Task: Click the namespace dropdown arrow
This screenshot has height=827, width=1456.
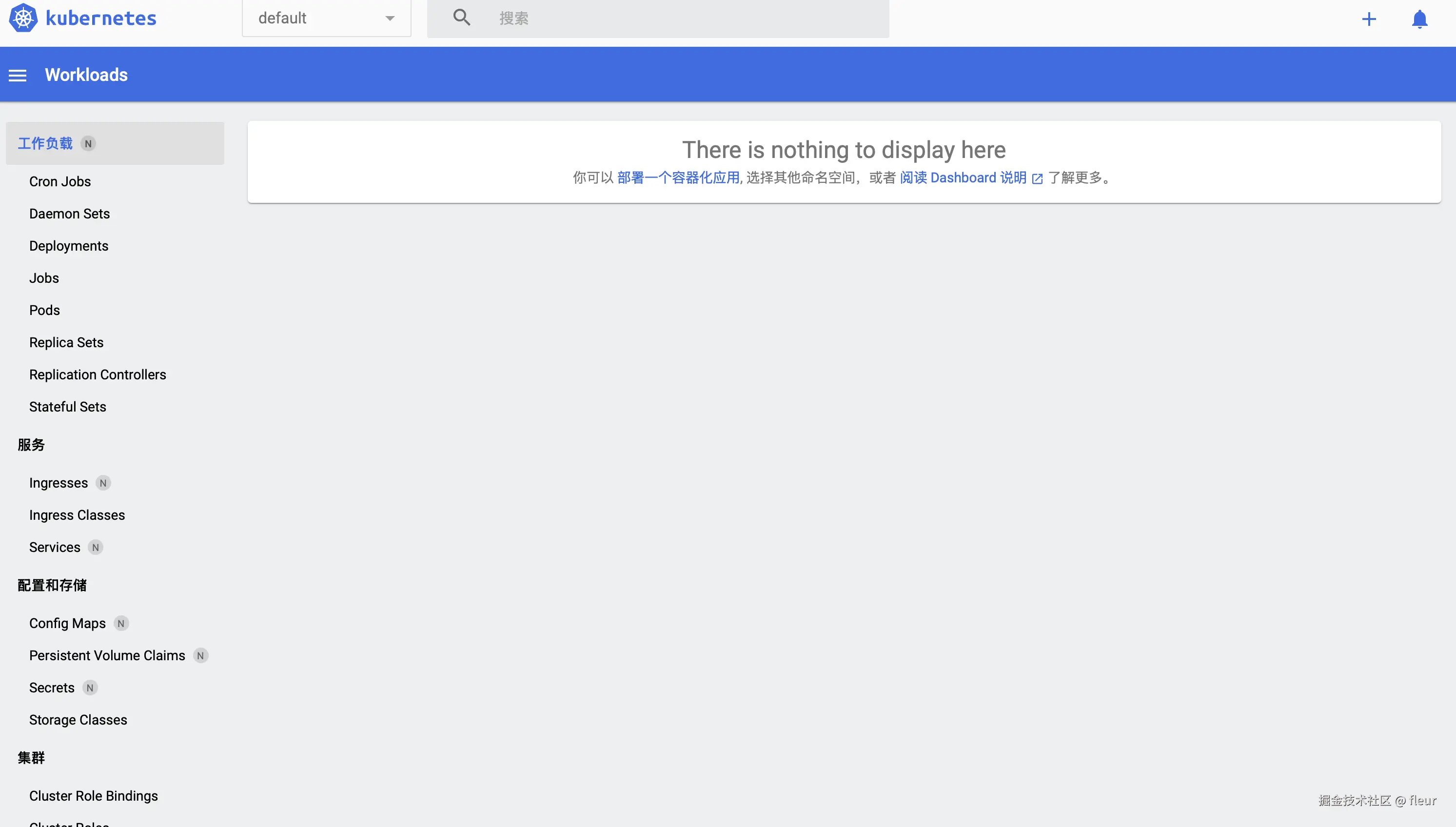Action: [x=390, y=18]
